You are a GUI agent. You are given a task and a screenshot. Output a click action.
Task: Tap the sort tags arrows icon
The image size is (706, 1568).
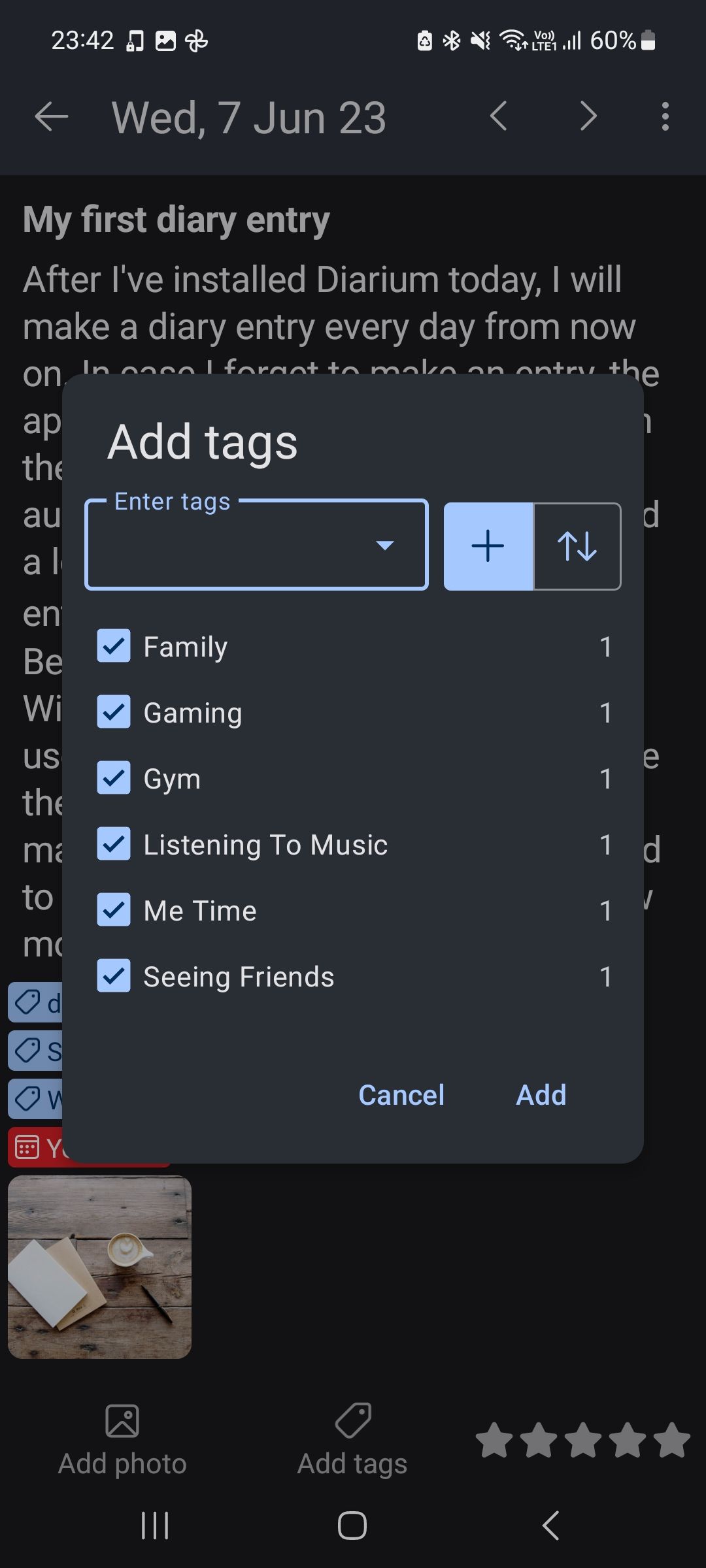coord(577,546)
